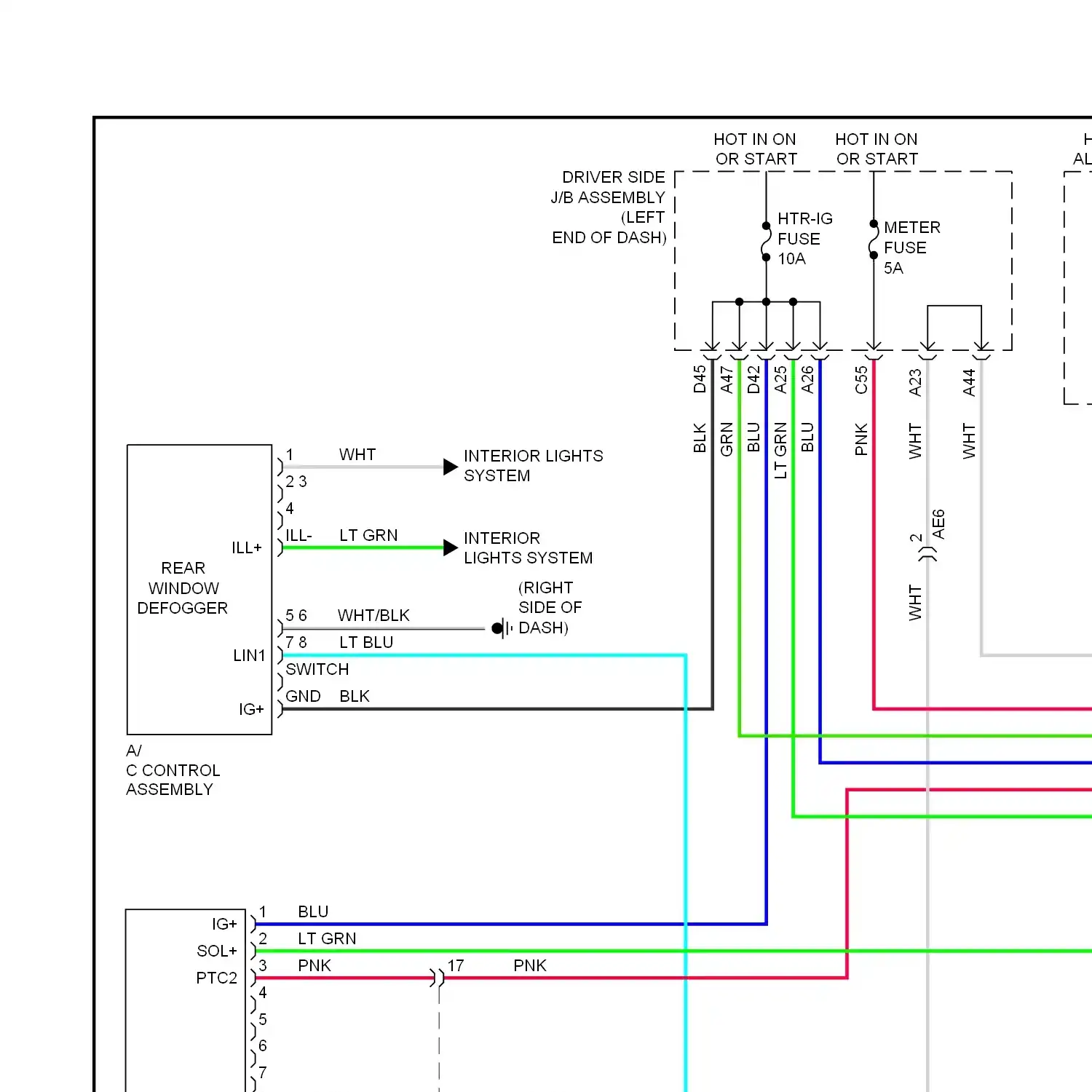Click the SWITCH label
Image resolution: width=1092 pixels, height=1092 pixels.
click(x=317, y=669)
